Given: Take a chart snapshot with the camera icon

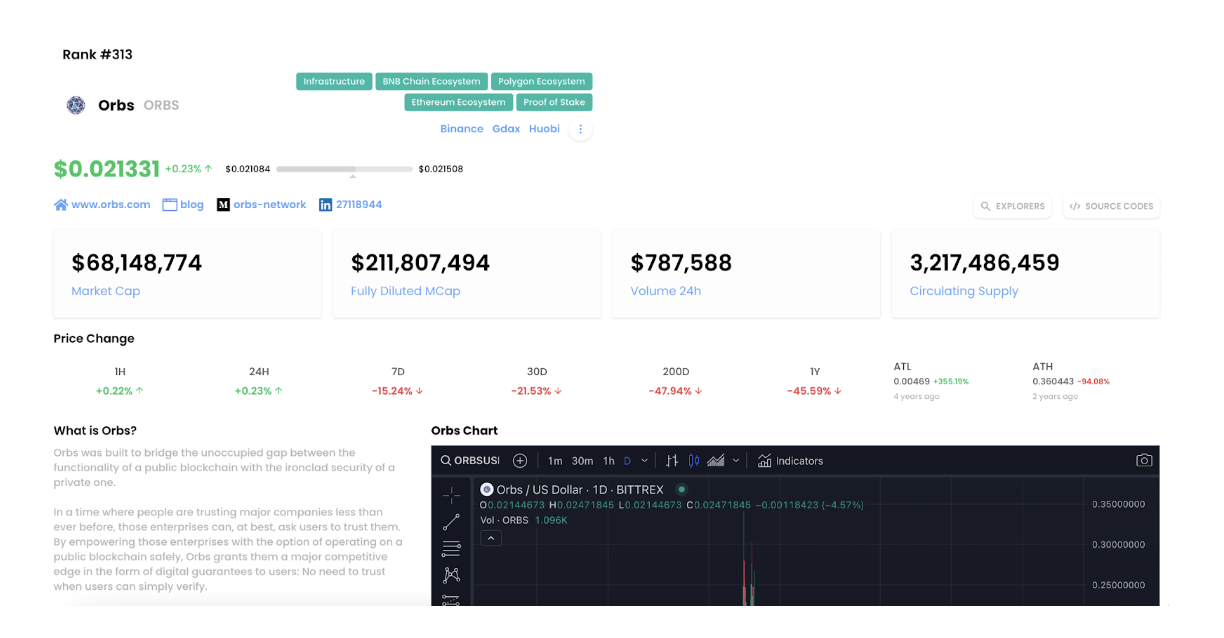Looking at the screenshot, I should [1144, 461].
